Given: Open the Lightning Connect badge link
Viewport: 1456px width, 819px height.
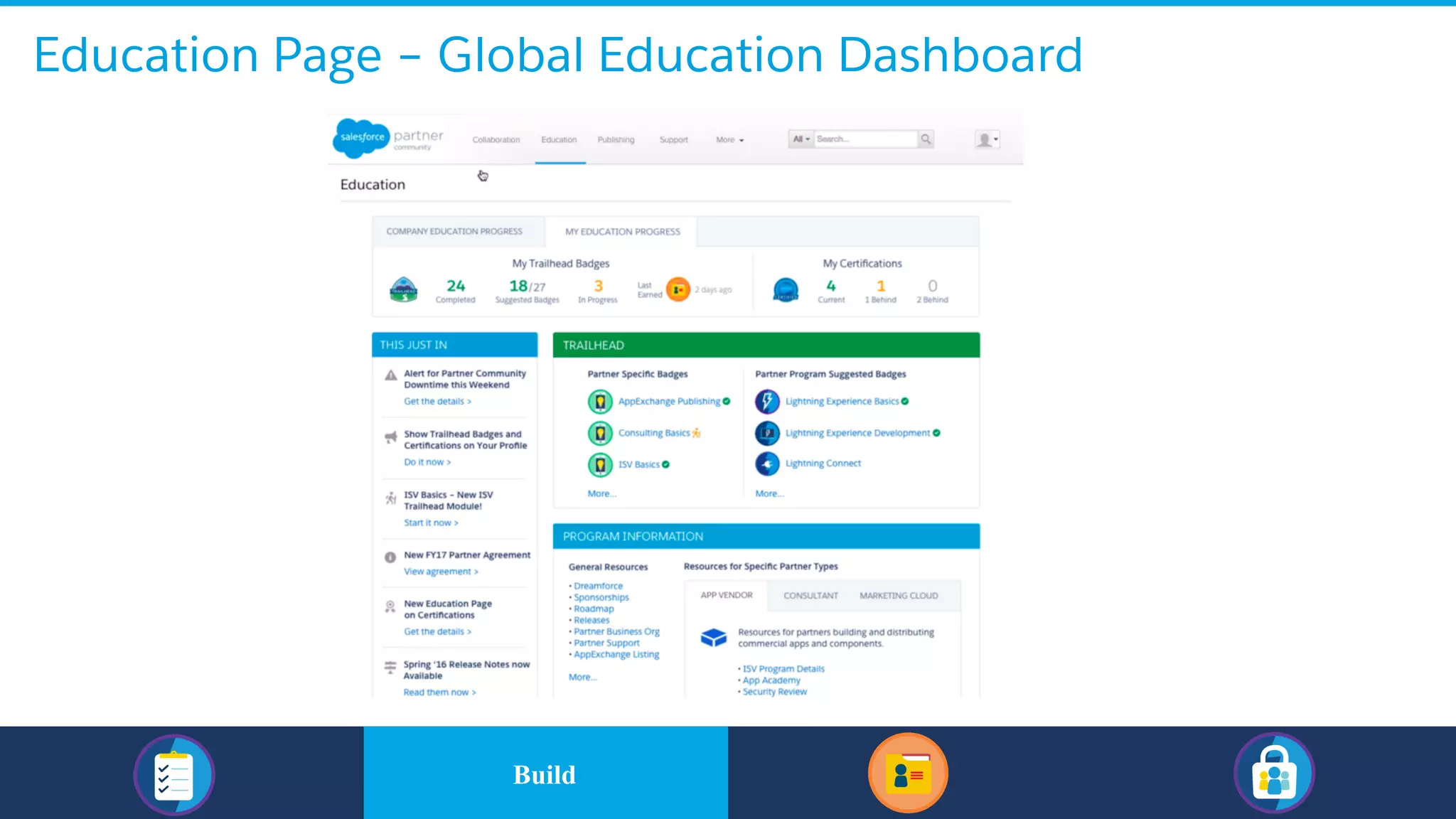Looking at the screenshot, I should (x=823, y=464).
